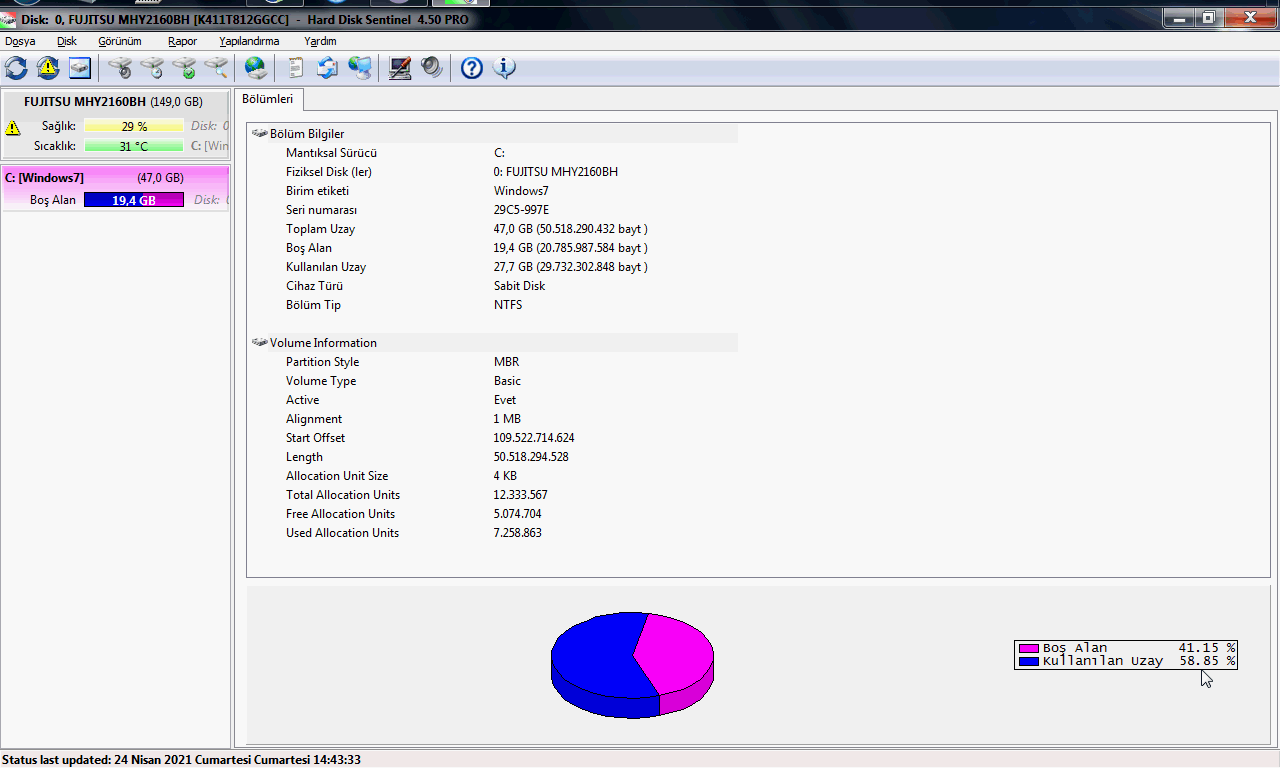Click the disk icon beside Volume Information
Image resolution: width=1280 pixels, height=768 pixels.
pyautogui.click(x=260, y=342)
